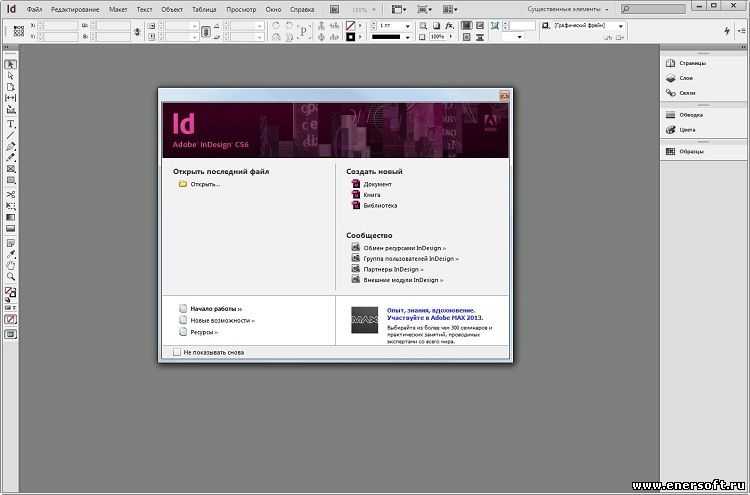The image size is (750, 495).
Task: Select the Selection tool
Action: tap(10, 64)
